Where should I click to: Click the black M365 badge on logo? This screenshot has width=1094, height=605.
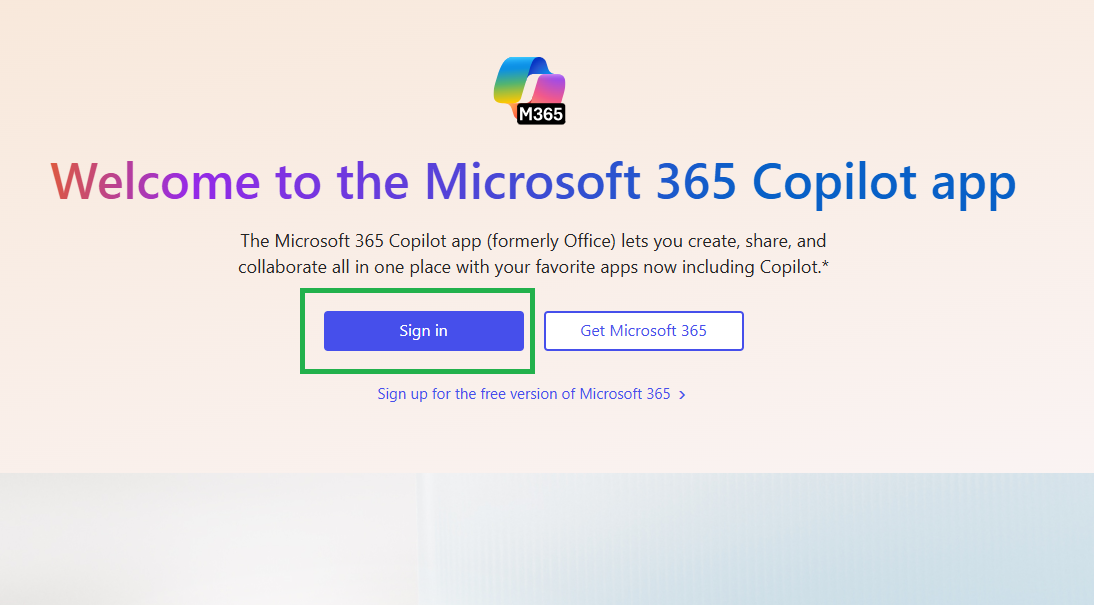pyautogui.click(x=541, y=114)
